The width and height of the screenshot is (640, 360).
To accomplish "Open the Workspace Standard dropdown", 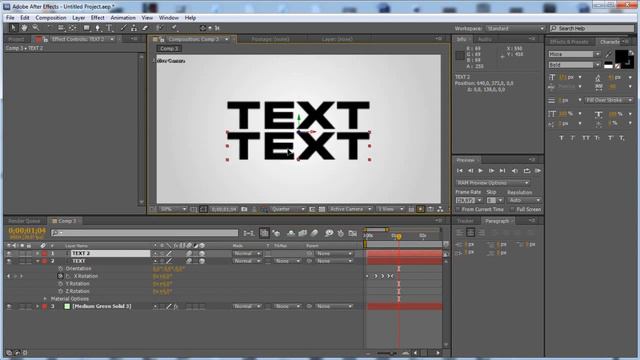I will [x=515, y=29].
